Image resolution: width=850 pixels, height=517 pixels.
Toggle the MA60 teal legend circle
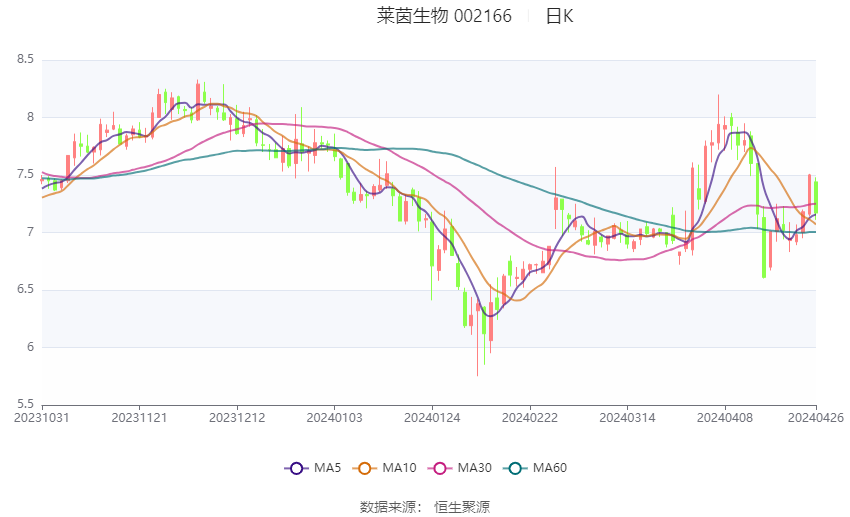point(515,468)
